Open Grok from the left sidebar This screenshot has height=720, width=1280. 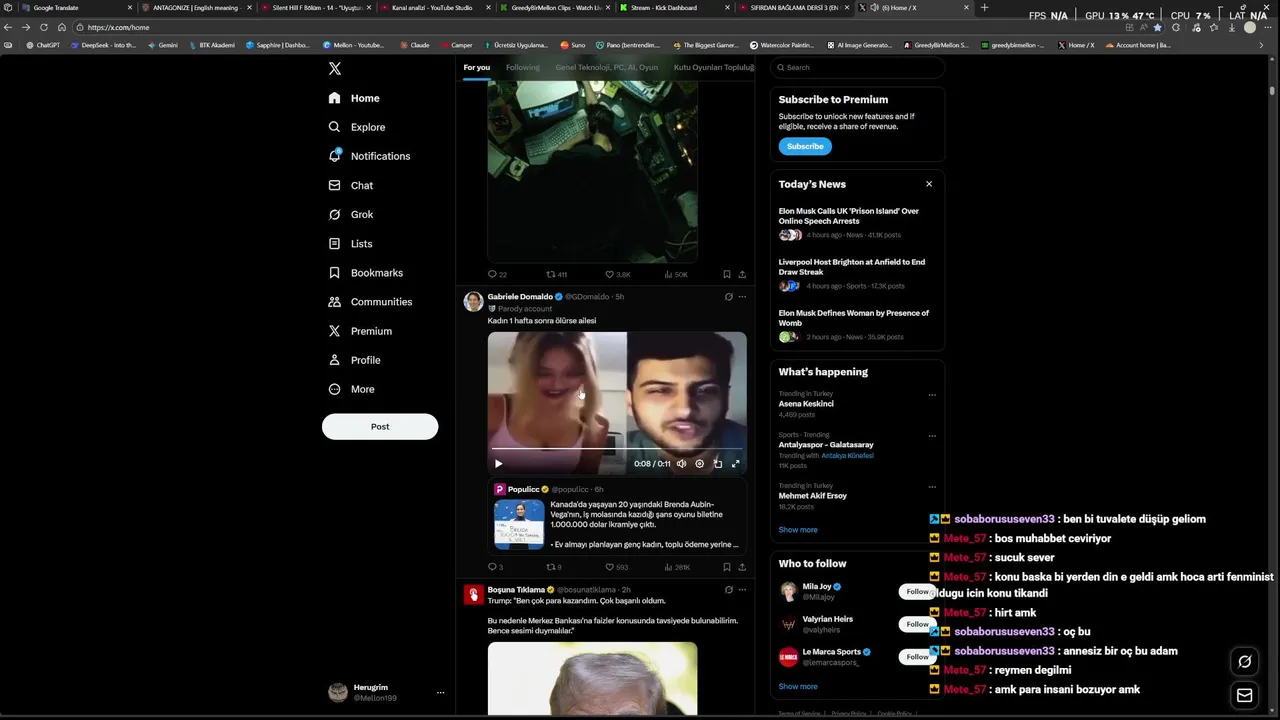point(351,214)
